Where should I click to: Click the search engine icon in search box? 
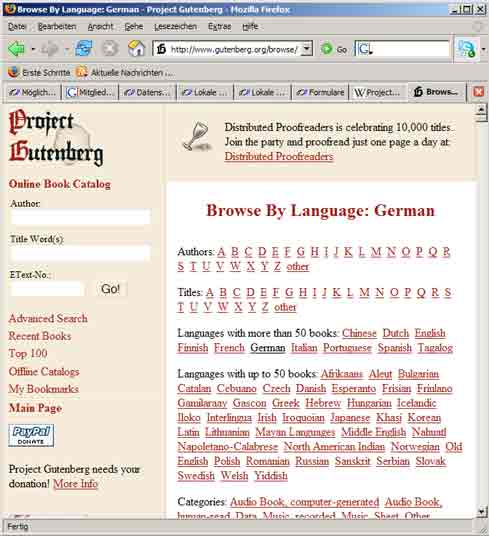(x=364, y=49)
